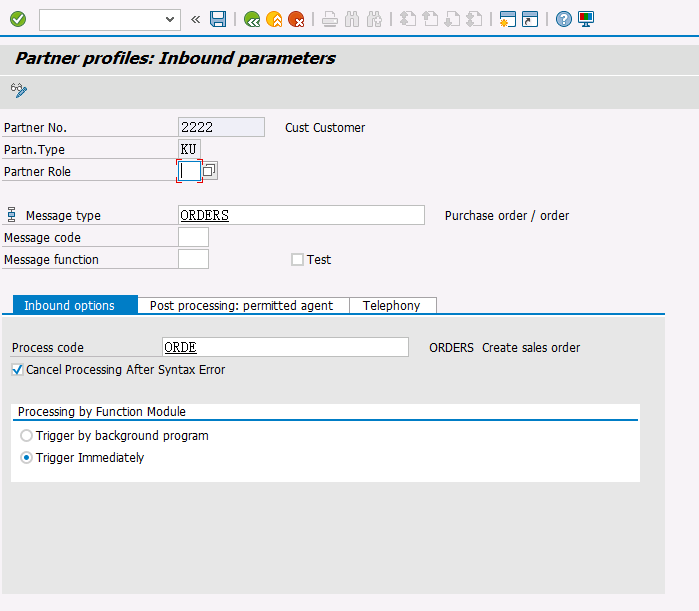The image size is (699, 611).
Task: Click the Message type ORDERS field
Action: (x=300, y=216)
